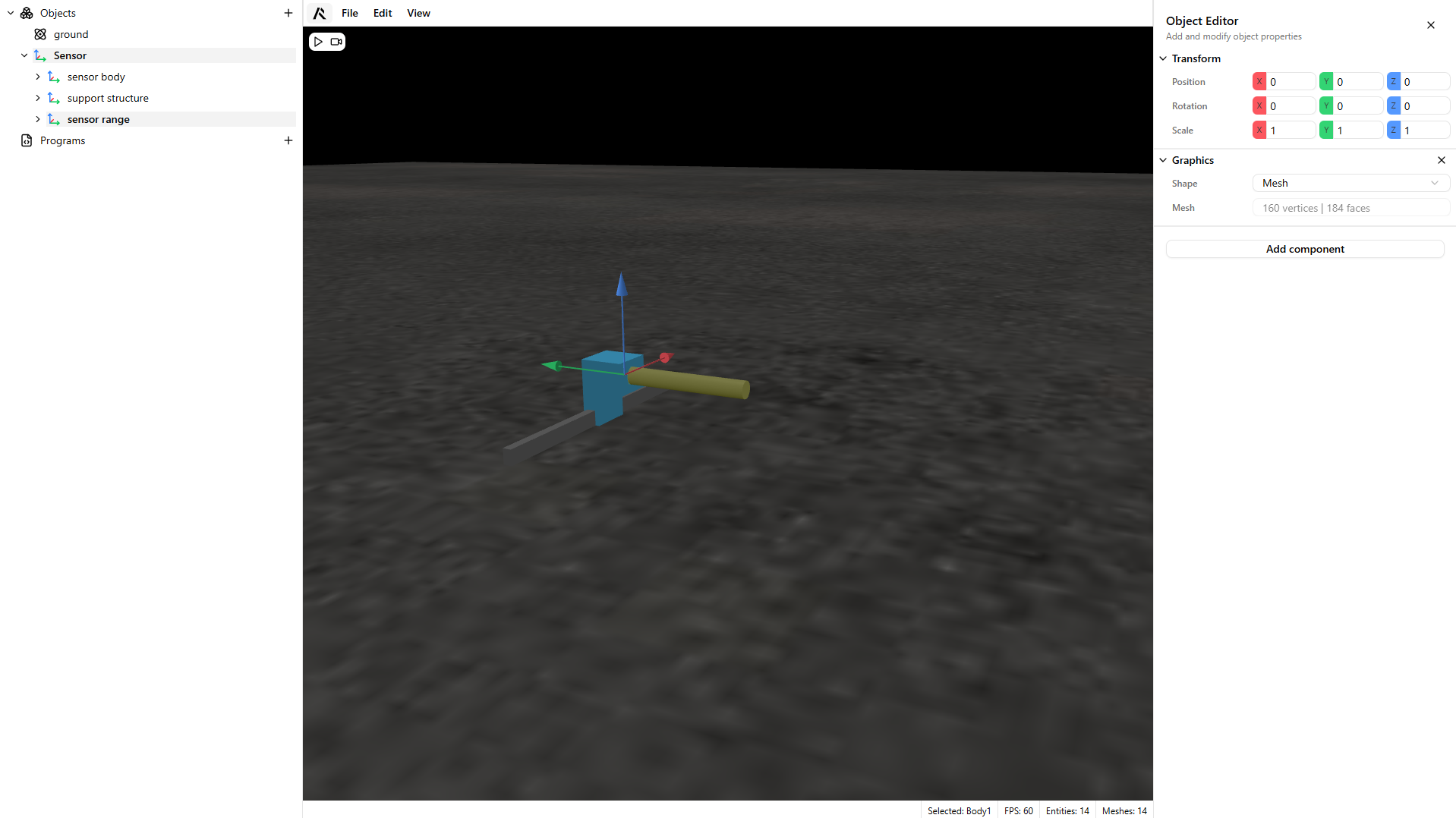This screenshot has height=818, width=1456.
Task: Click the play simulation icon
Action: [x=319, y=42]
